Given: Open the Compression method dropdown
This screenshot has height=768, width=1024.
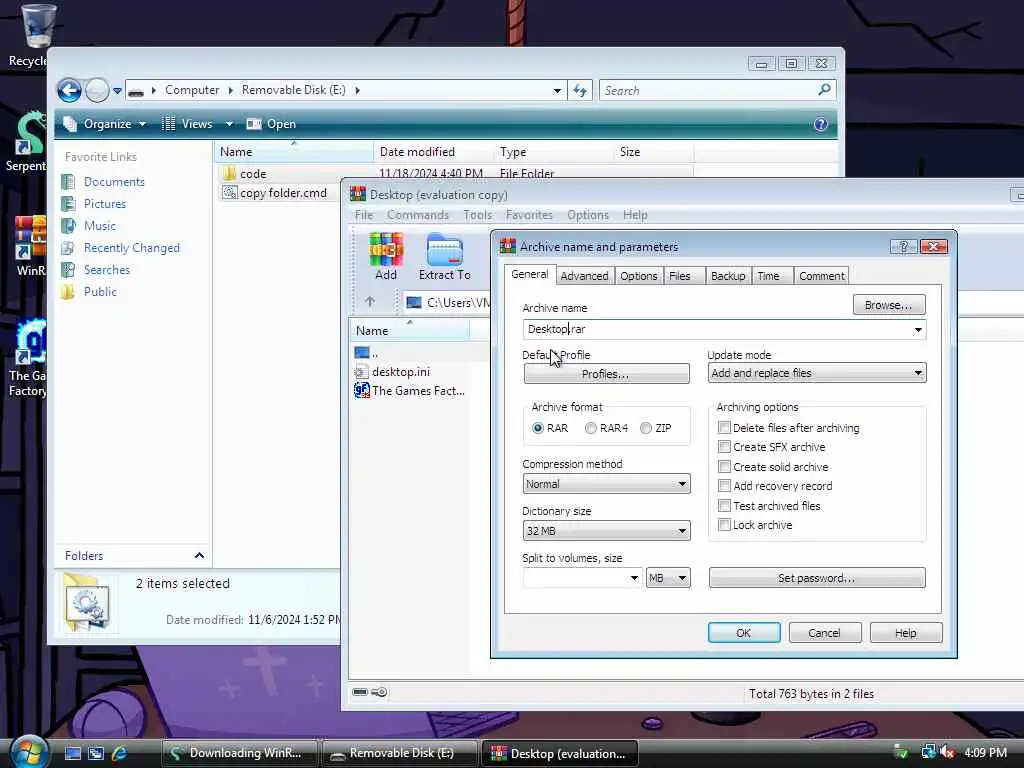Looking at the screenshot, I should [x=606, y=484].
